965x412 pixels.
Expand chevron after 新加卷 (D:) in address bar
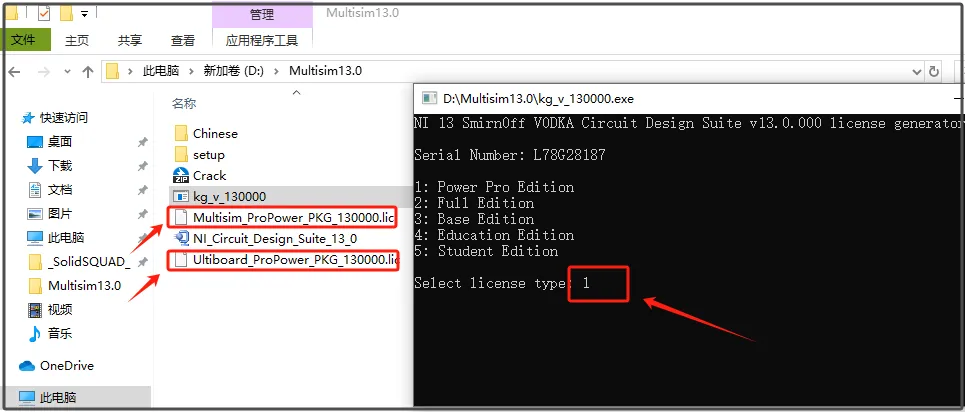pos(276,71)
